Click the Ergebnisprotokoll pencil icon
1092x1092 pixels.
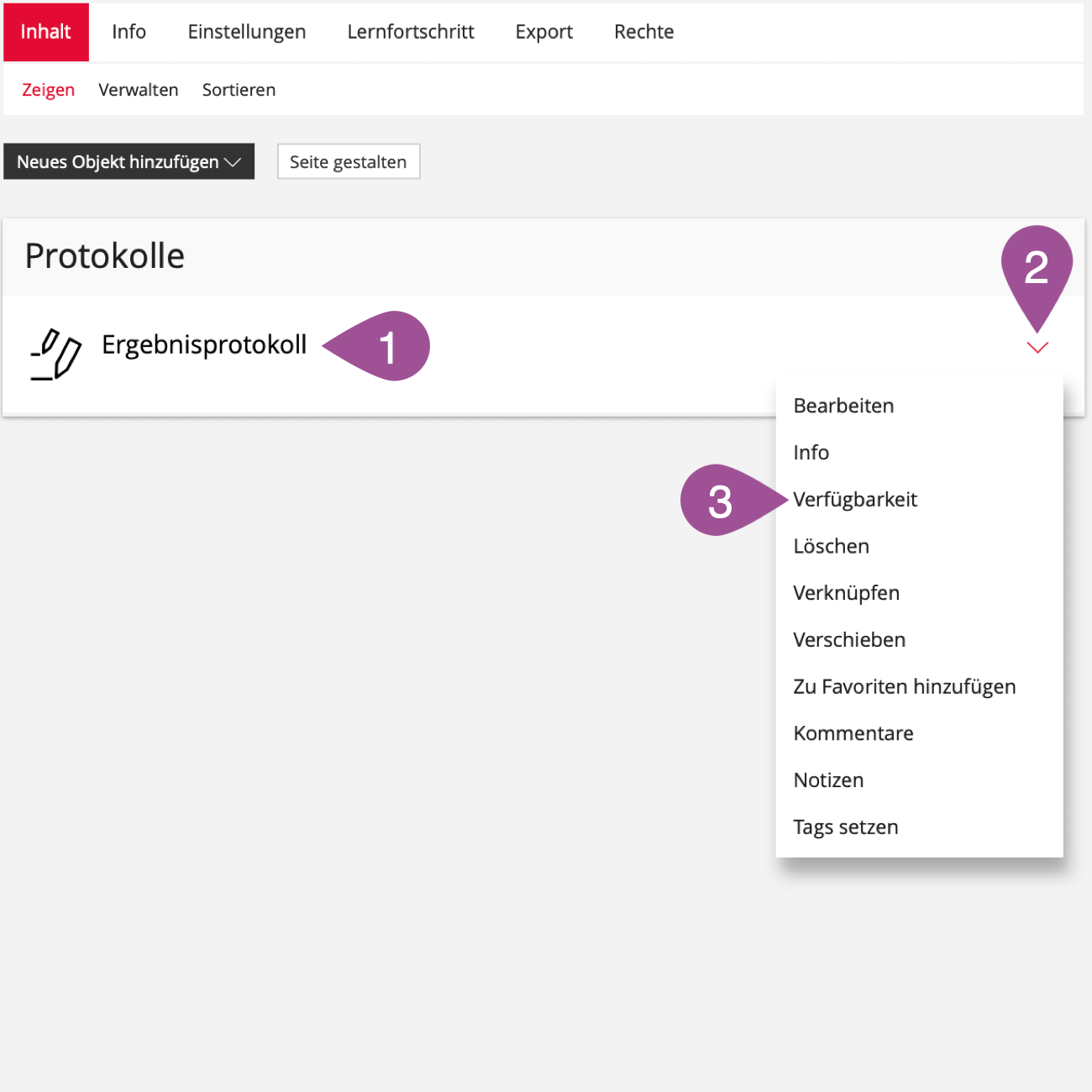pos(55,354)
